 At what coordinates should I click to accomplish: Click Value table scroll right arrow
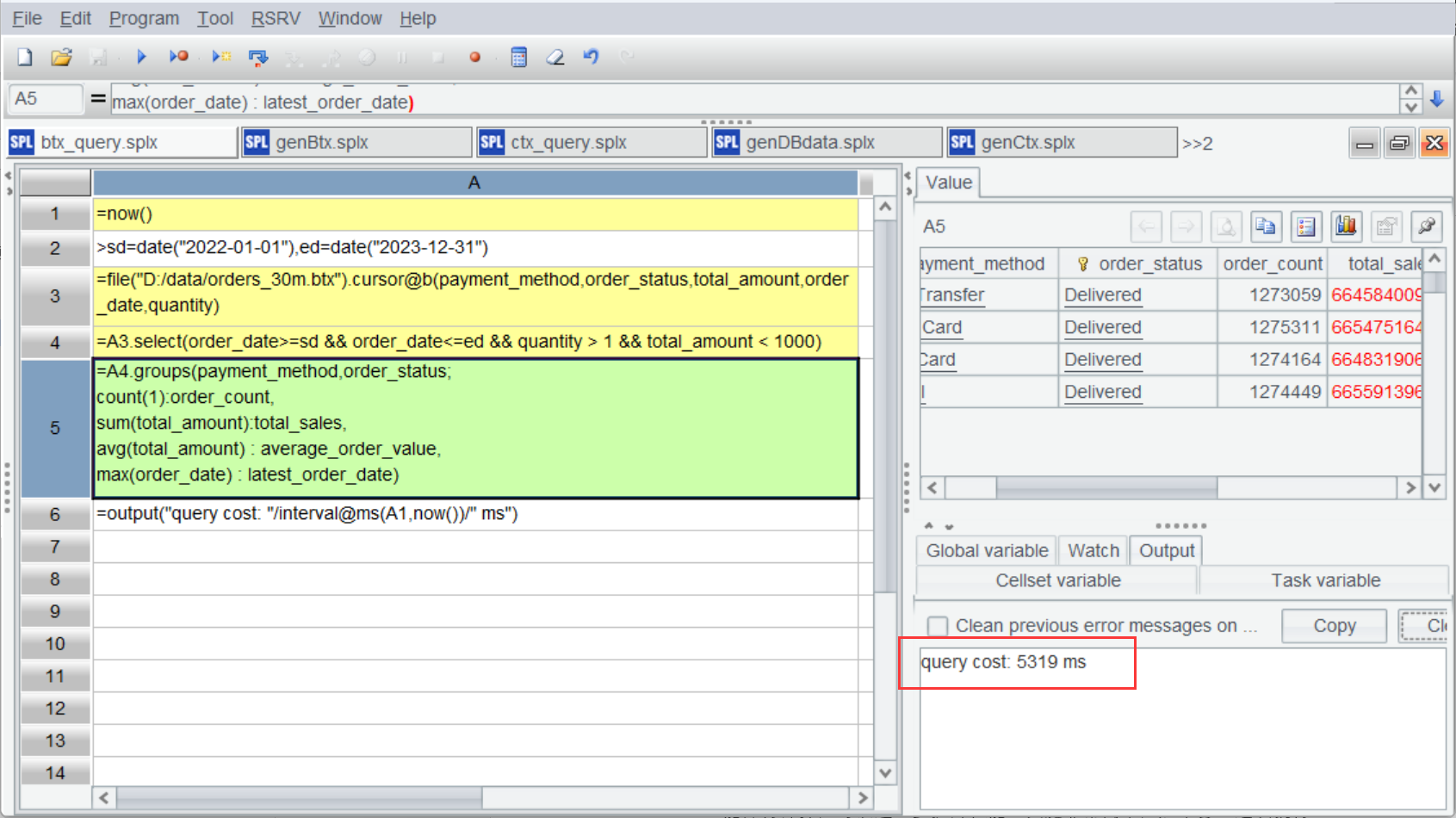(x=1410, y=487)
